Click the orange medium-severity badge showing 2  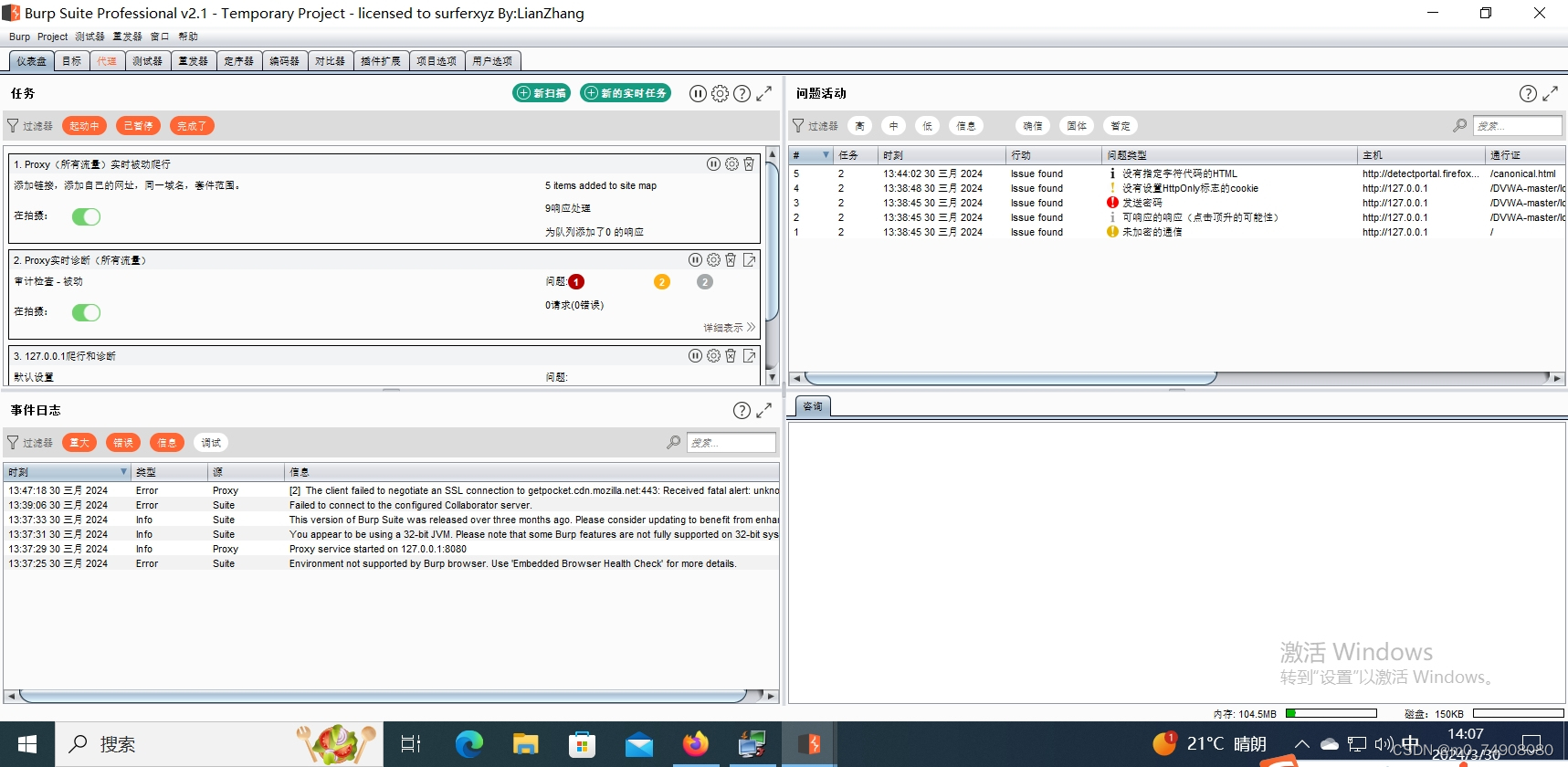tap(662, 282)
